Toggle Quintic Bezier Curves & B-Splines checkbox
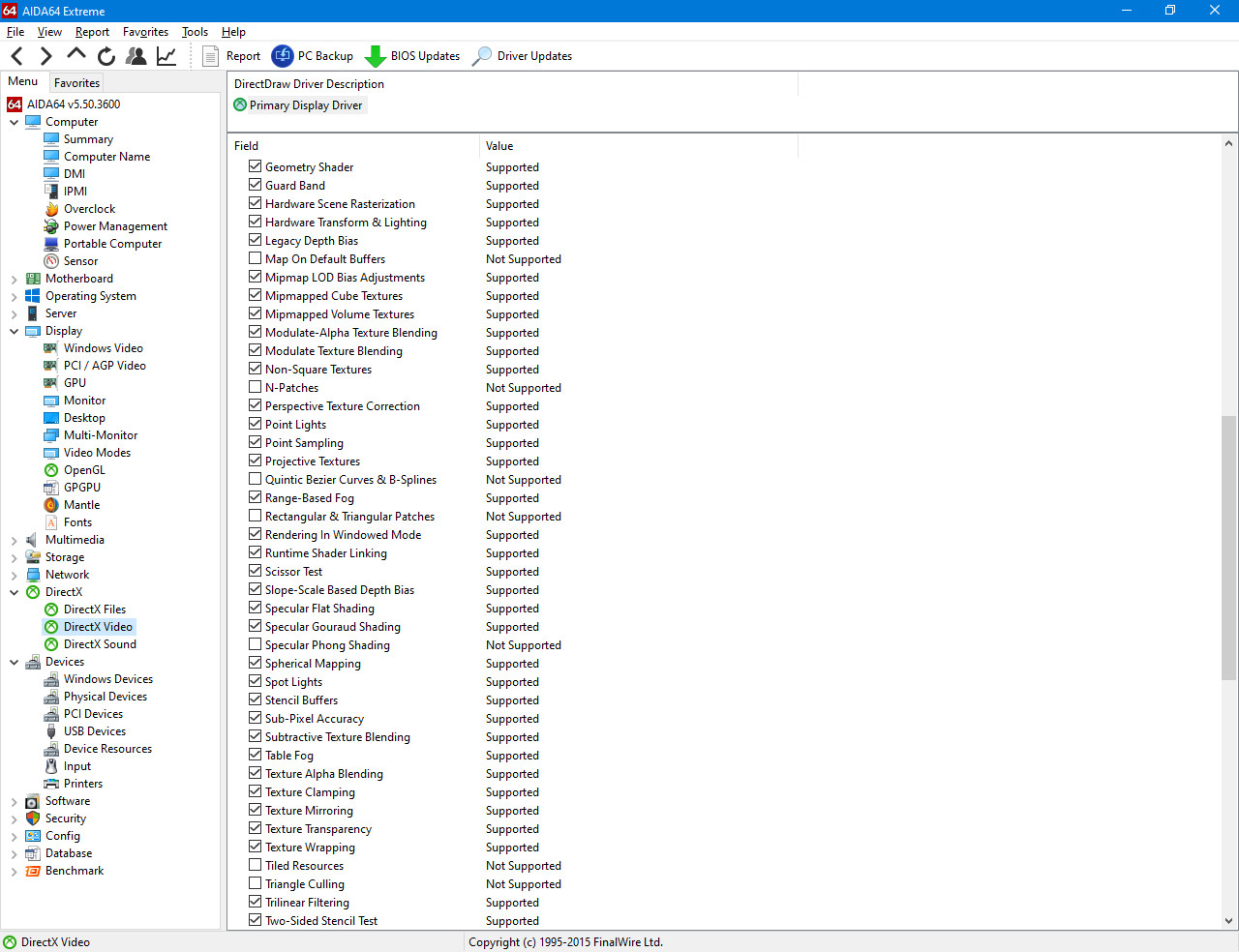 256,479
